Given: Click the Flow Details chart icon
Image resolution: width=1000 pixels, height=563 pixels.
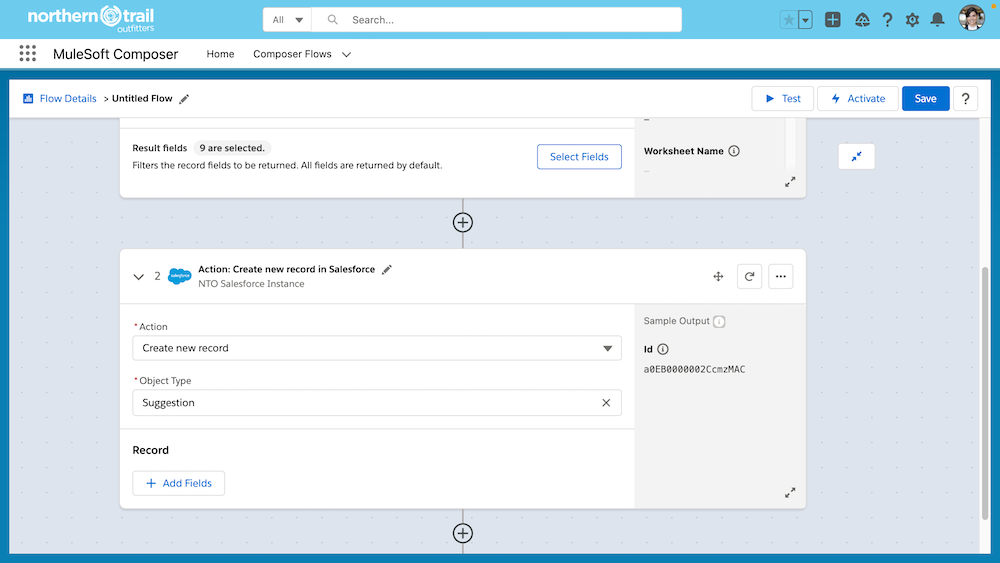Looking at the screenshot, I should coord(28,98).
